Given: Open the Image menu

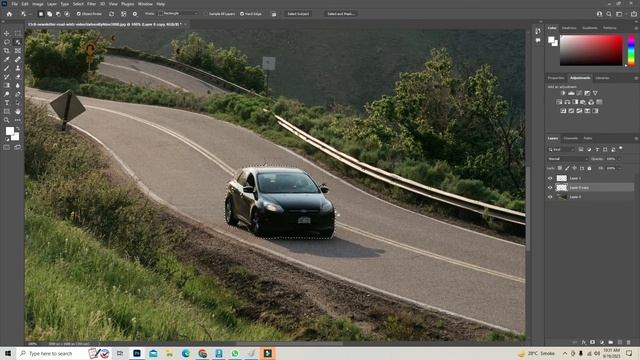Looking at the screenshot, I should [38, 4].
